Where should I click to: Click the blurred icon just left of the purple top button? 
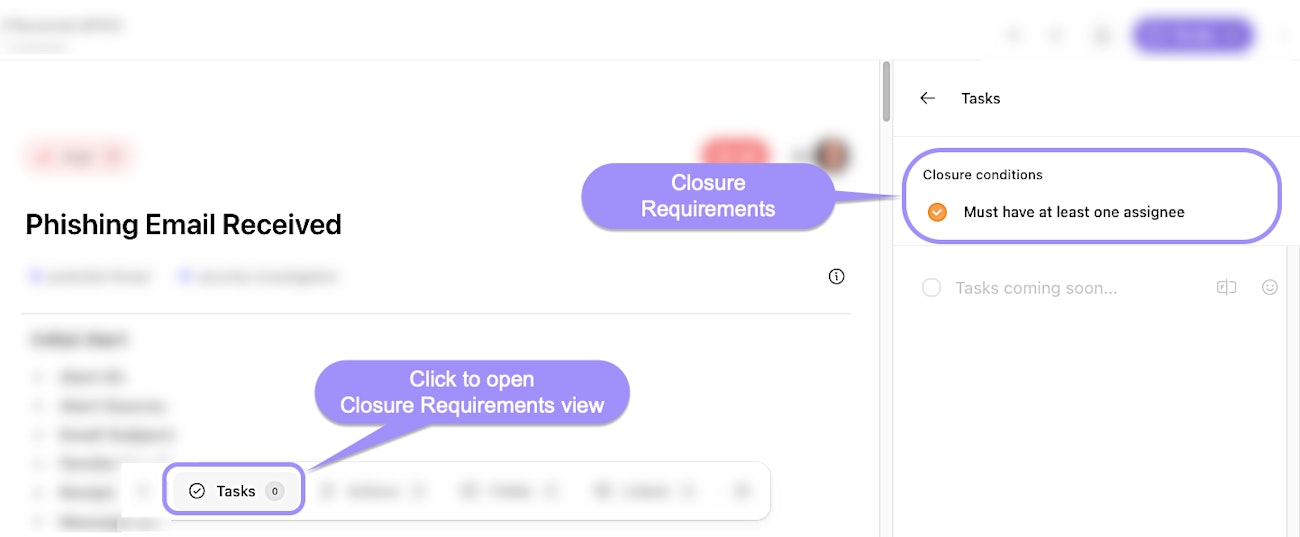(x=1102, y=36)
